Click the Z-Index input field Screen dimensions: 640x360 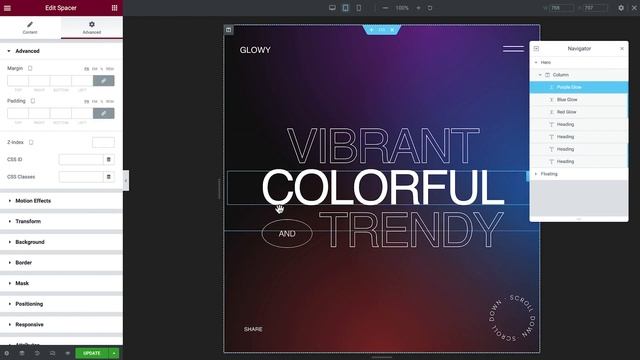tap(103, 142)
